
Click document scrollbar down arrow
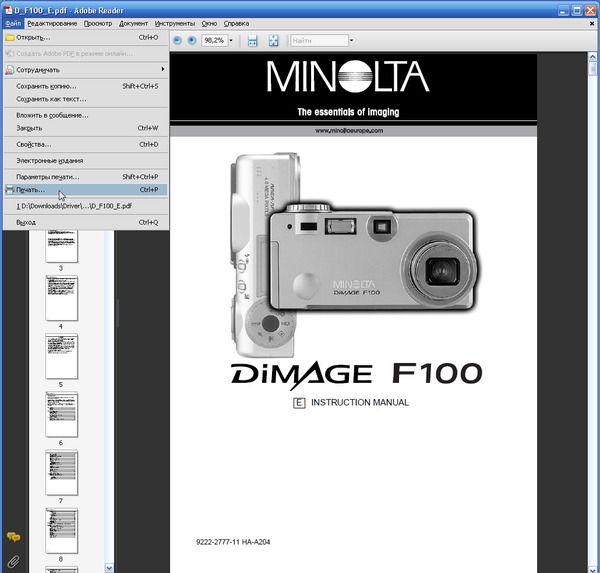[x=592, y=570]
